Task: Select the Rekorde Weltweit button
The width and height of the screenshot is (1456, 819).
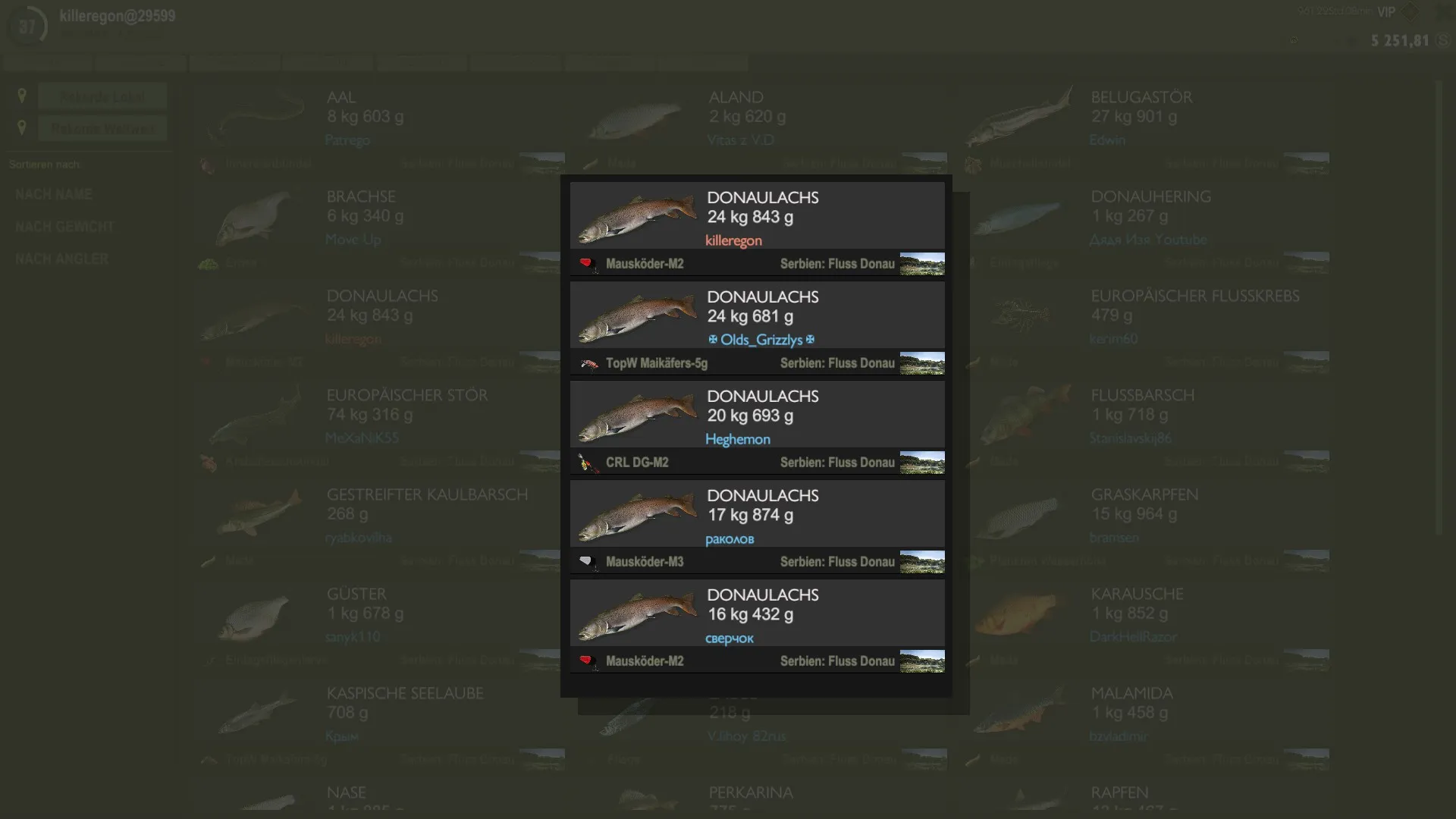Action: coord(102,128)
